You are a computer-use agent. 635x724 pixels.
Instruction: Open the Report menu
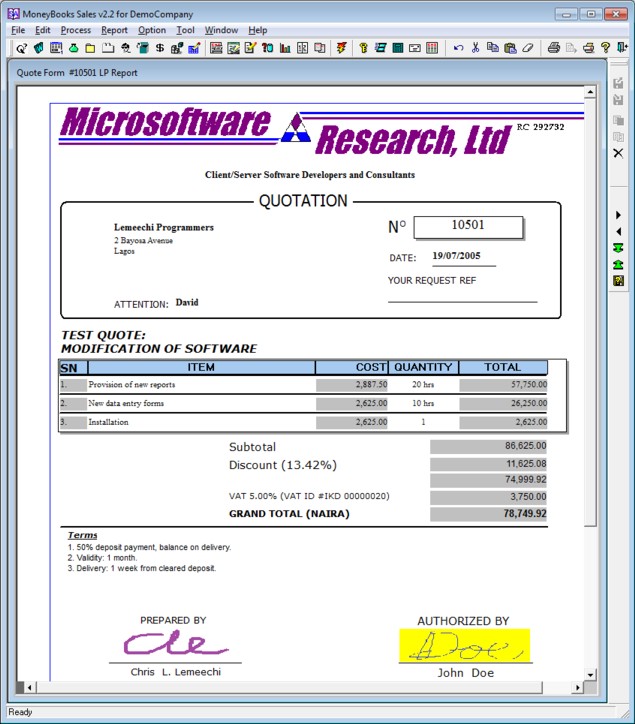click(114, 30)
